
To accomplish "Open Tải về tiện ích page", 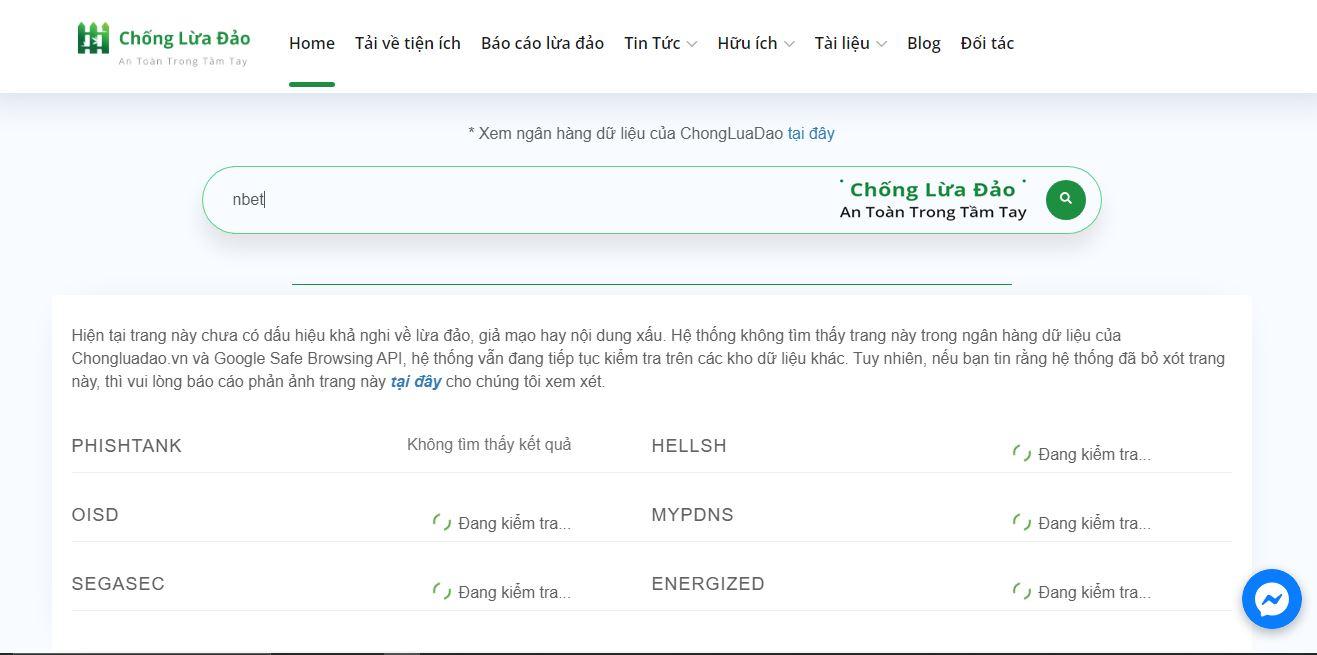I will coord(407,43).
